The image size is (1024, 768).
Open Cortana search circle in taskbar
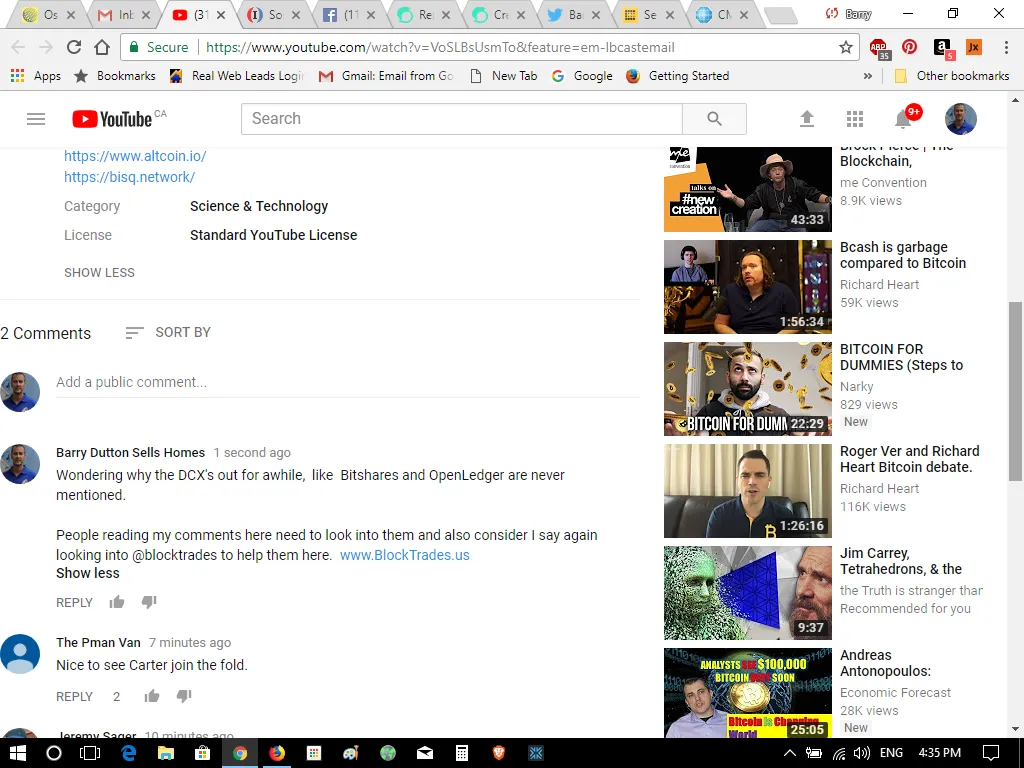54,754
